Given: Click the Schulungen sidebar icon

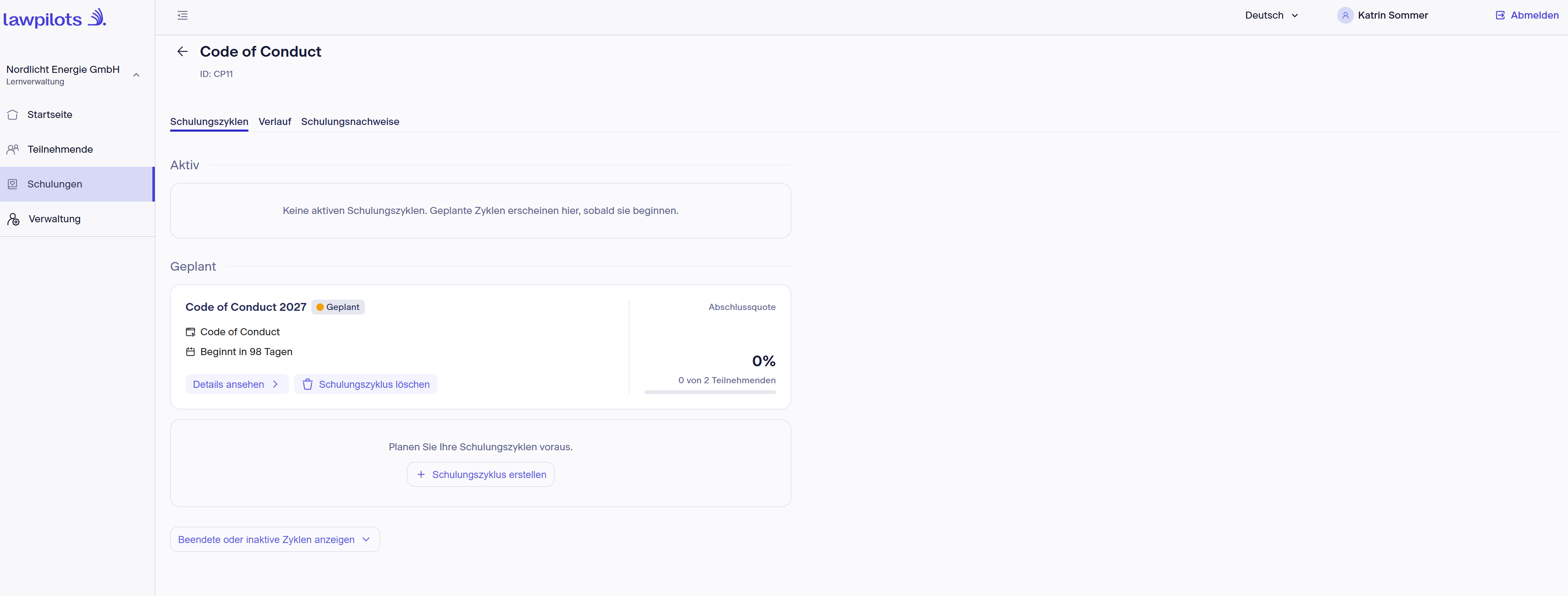Looking at the screenshot, I should tap(12, 184).
